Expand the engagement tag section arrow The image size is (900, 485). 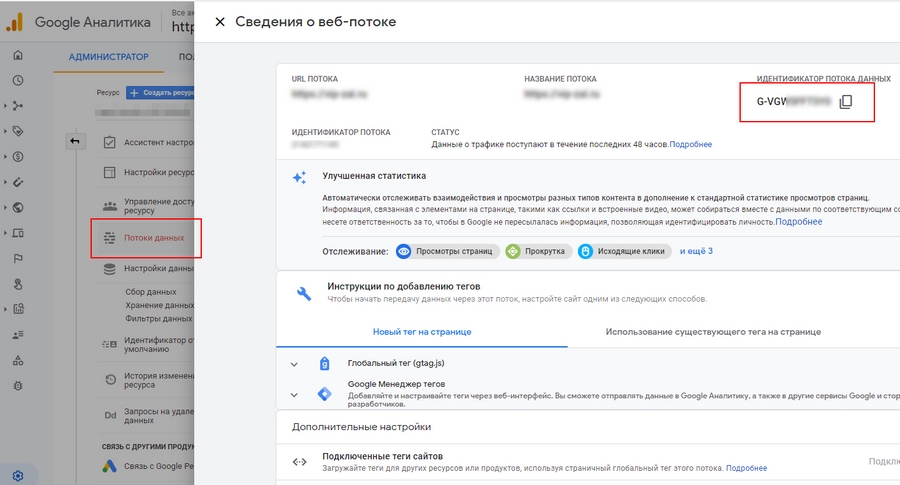pos(5,131)
